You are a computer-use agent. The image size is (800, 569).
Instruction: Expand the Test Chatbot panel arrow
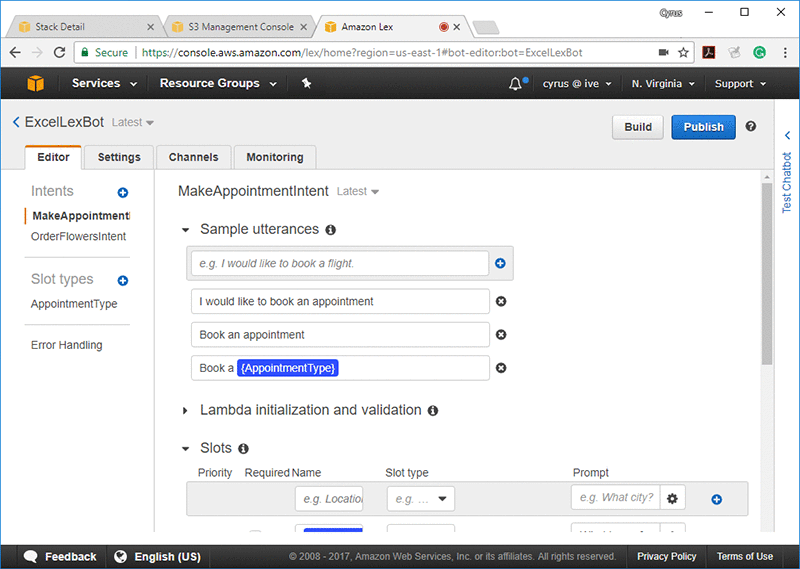pyautogui.click(x=787, y=135)
